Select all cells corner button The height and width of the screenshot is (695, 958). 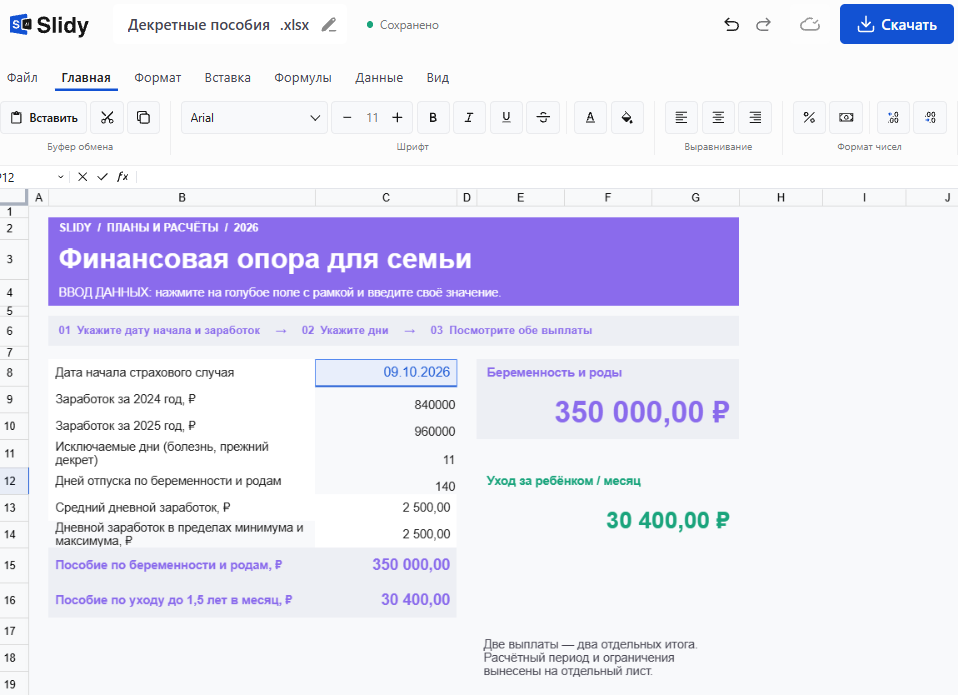13,197
